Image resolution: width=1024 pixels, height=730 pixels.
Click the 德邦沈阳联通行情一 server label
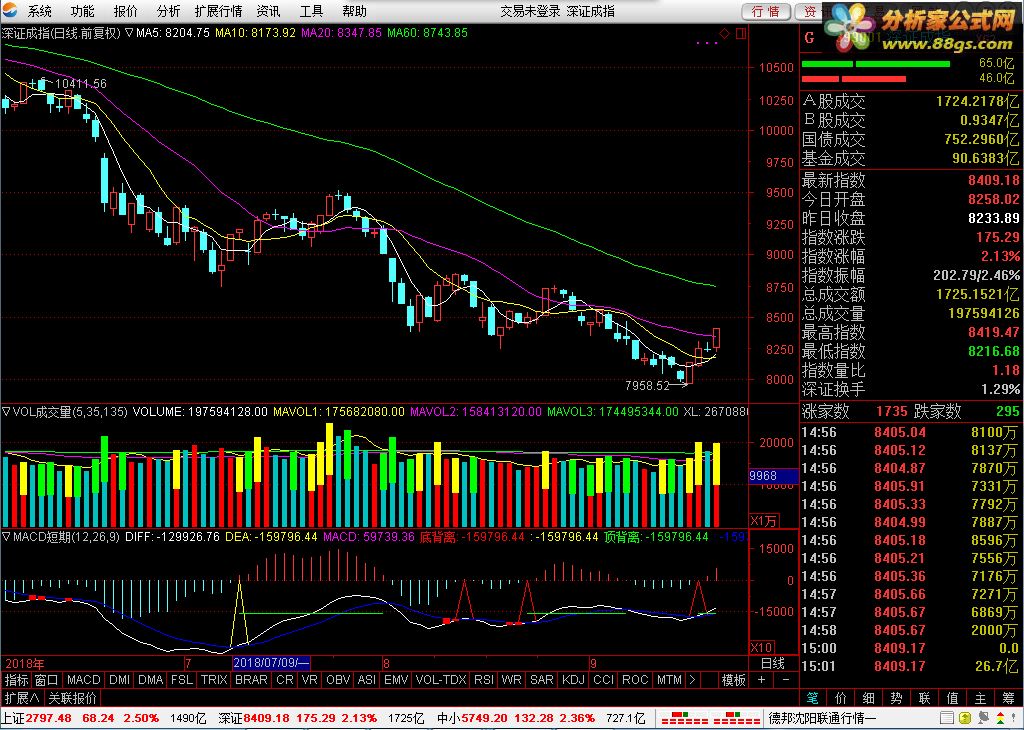coord(822,718)
